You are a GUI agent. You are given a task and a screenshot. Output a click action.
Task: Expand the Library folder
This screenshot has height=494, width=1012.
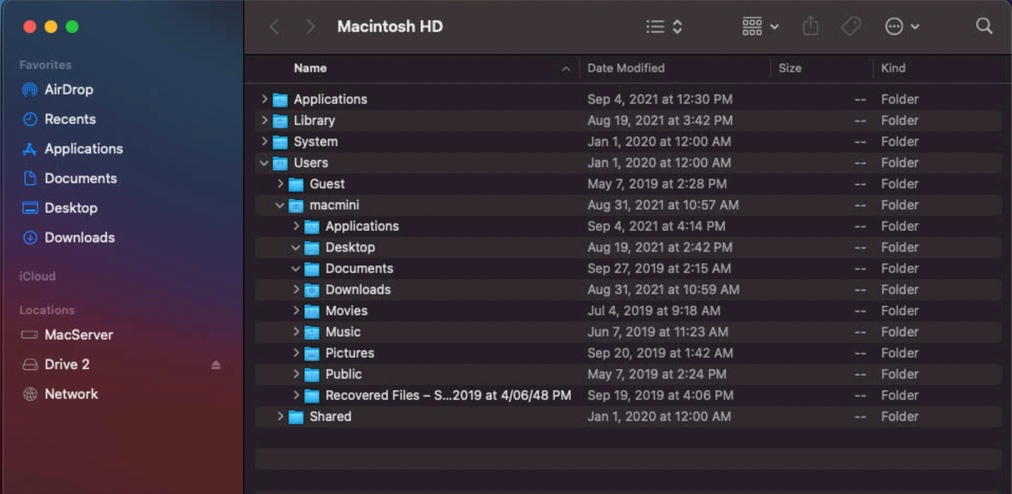[264, 120]
